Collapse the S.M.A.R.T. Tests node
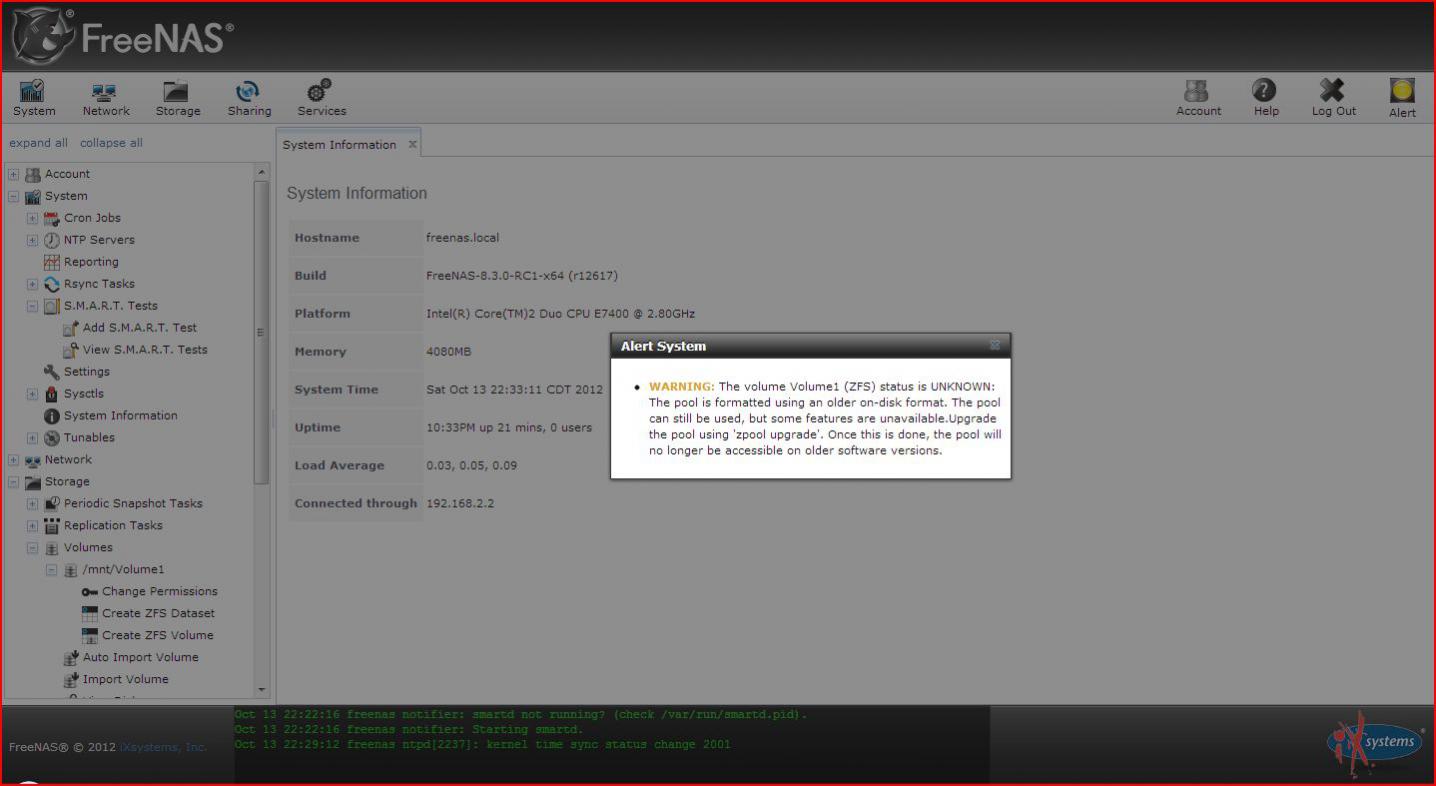 click(x=32, y=306)
